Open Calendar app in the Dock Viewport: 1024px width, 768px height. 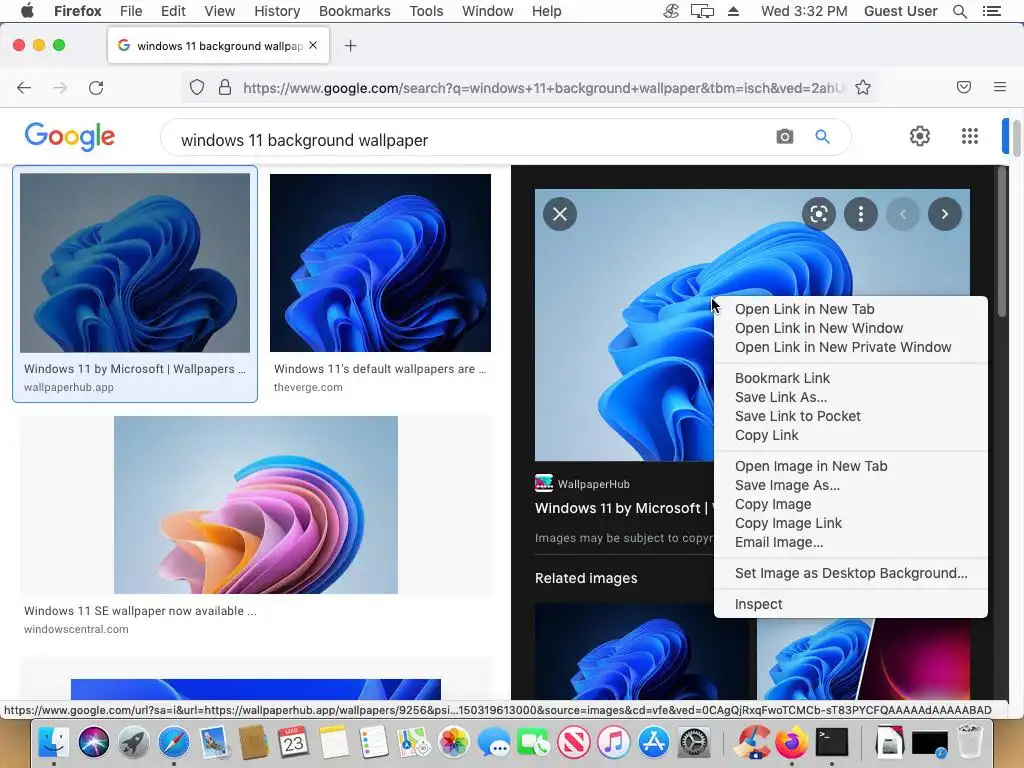tap(293, 743)
